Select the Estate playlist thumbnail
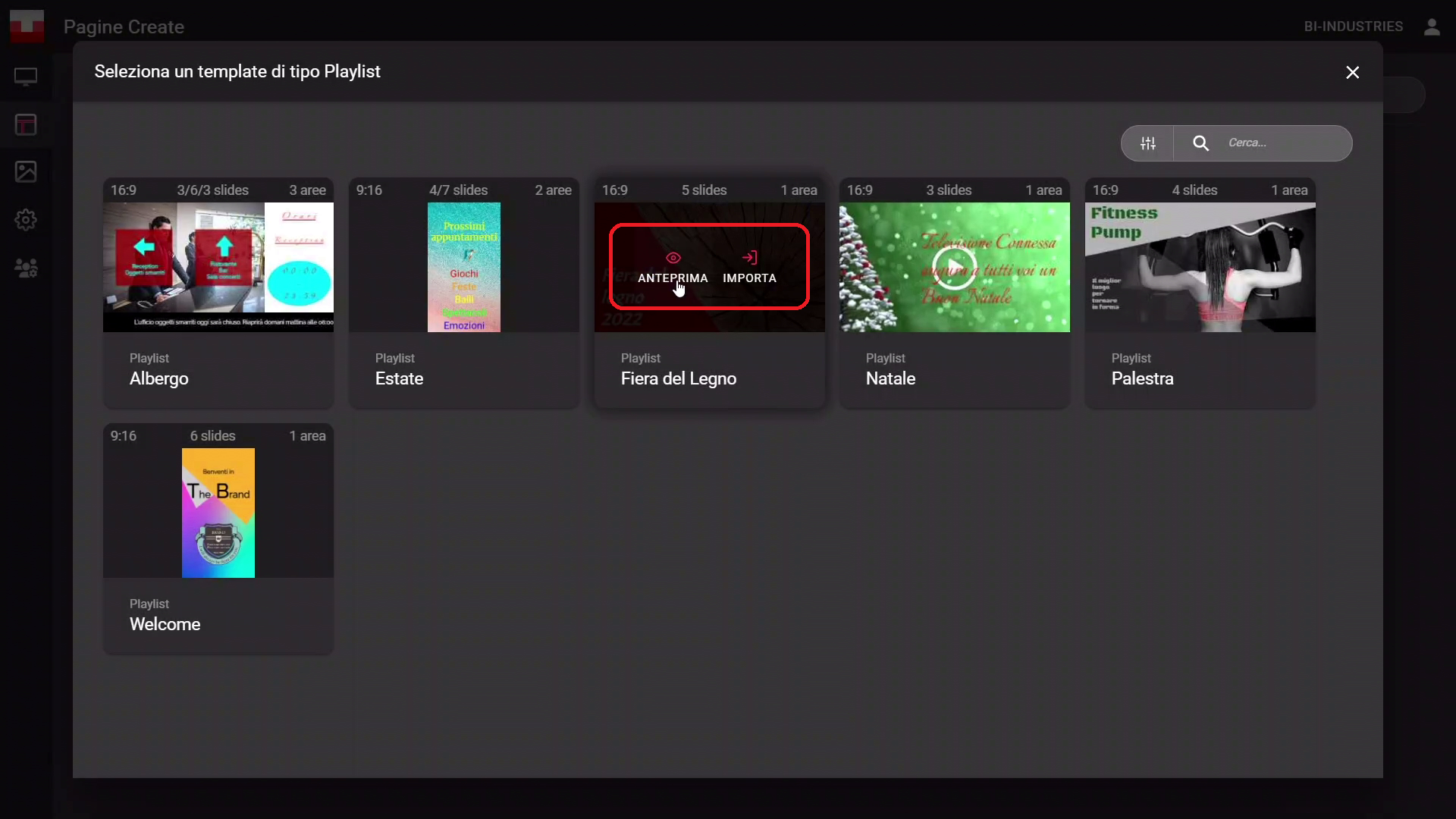 tap(463, 267)
